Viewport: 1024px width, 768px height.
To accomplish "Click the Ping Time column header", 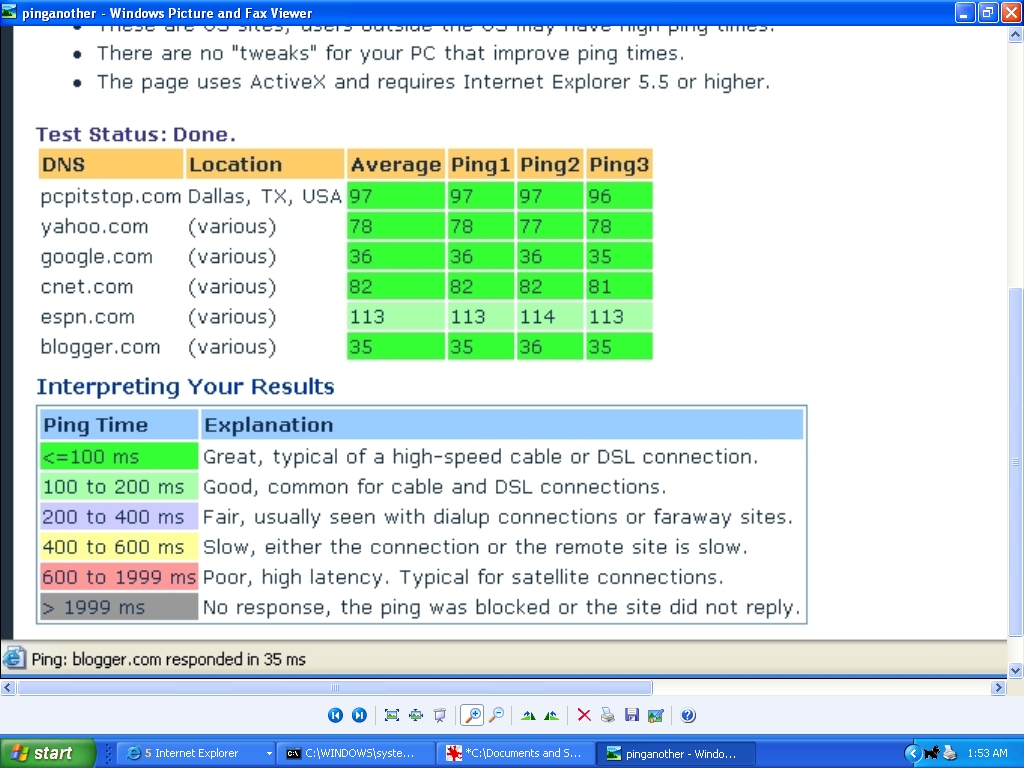I will click(119, 424).
